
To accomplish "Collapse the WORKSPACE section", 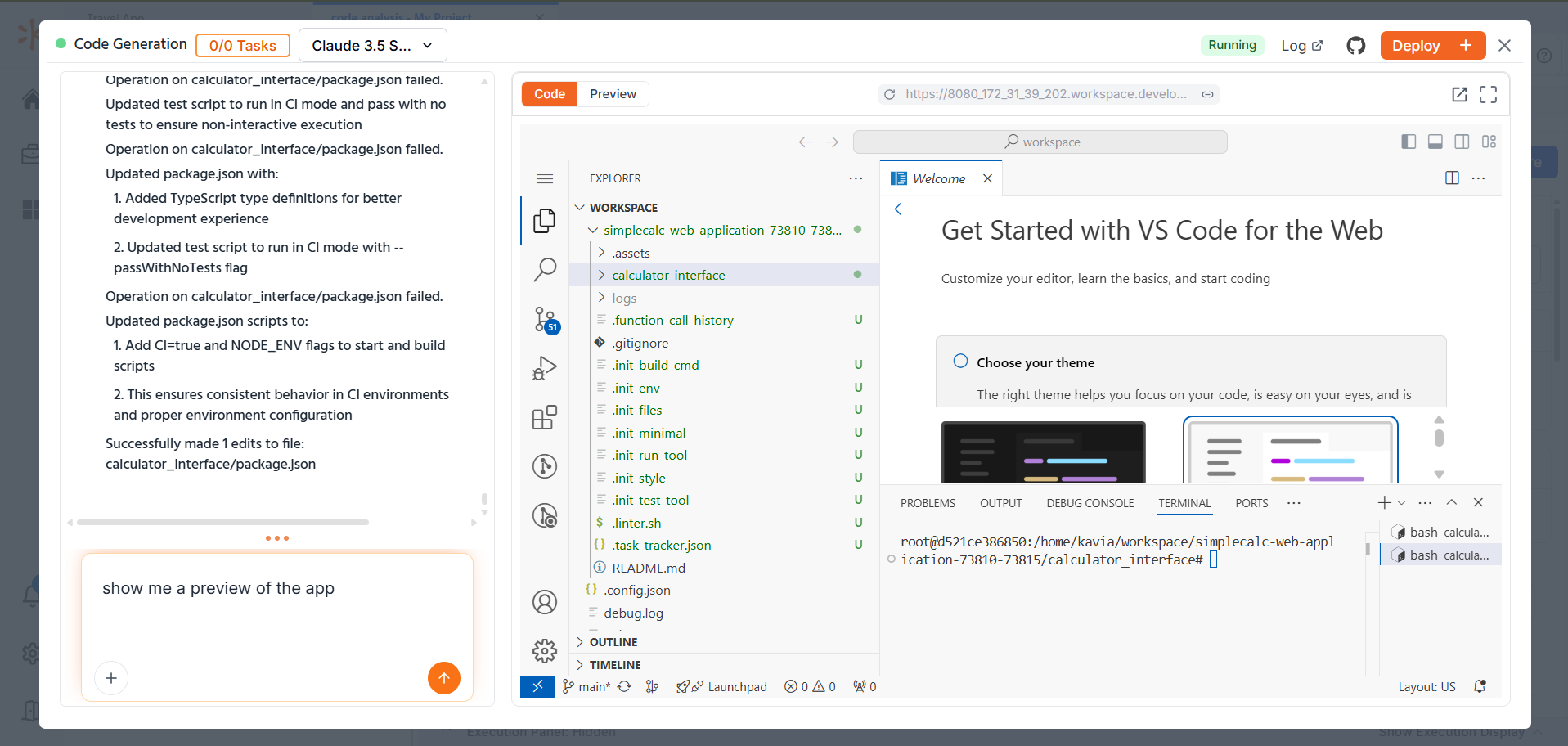I will click(x=580, y=208).
